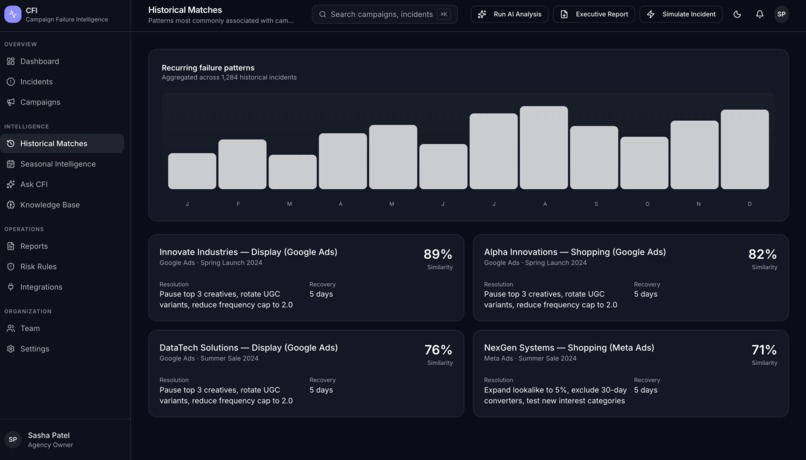Open Reports page link
Image resolution: width=806 pixels, height=460 pixels.
click(62, 246)
